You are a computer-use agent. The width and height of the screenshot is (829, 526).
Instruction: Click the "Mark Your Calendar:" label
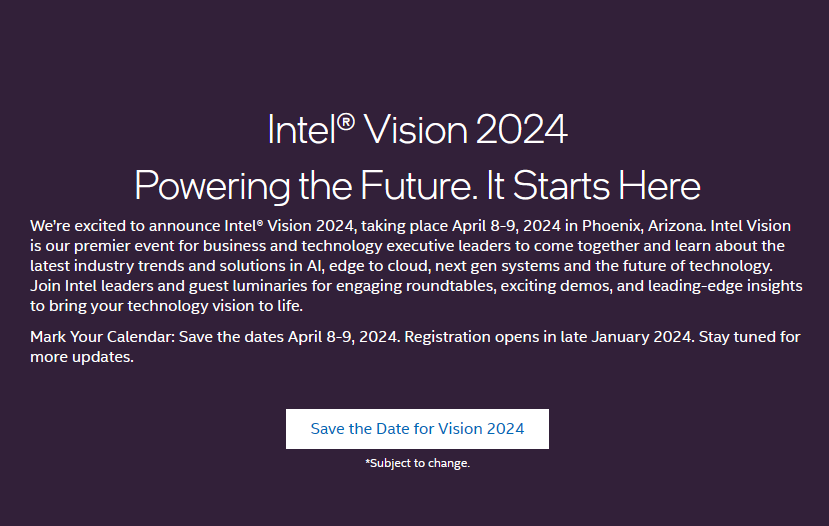click(101, 337)
